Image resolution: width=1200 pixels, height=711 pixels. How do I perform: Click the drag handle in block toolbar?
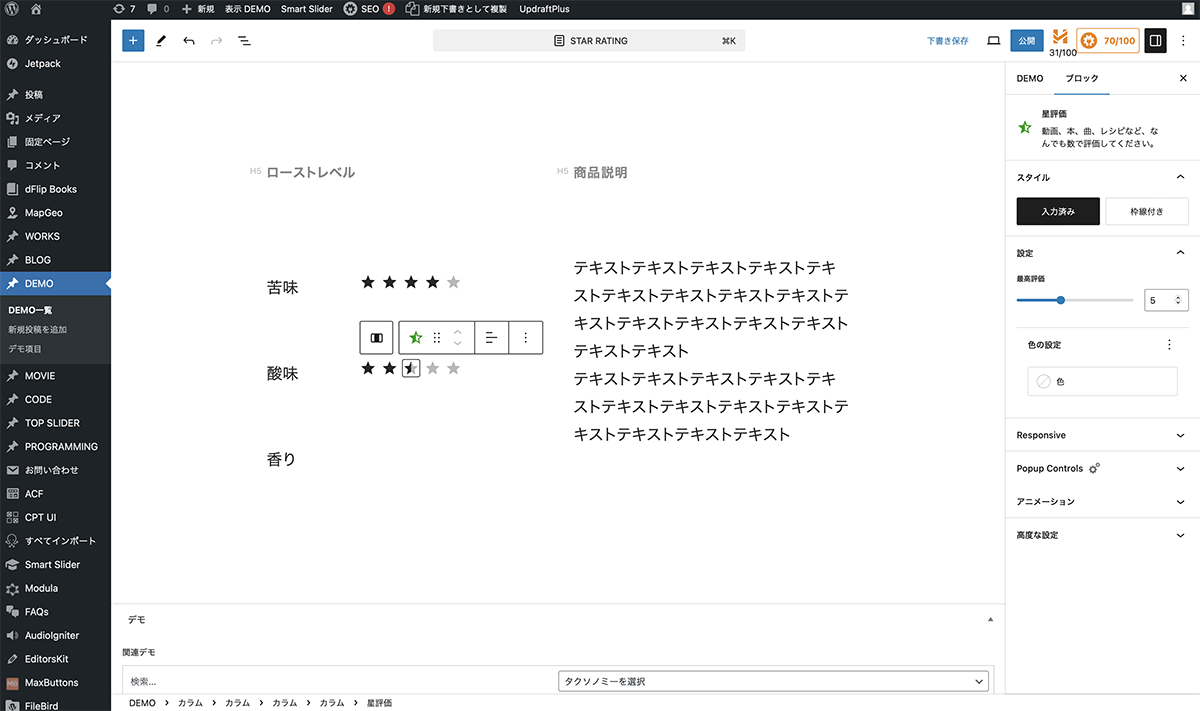pos(437,338)
